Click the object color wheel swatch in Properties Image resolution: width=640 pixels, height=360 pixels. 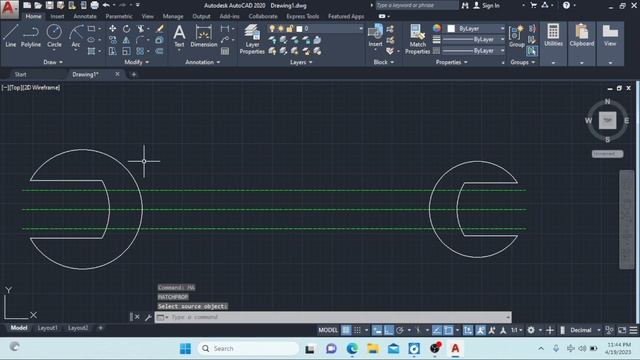[x=437, y=29]
